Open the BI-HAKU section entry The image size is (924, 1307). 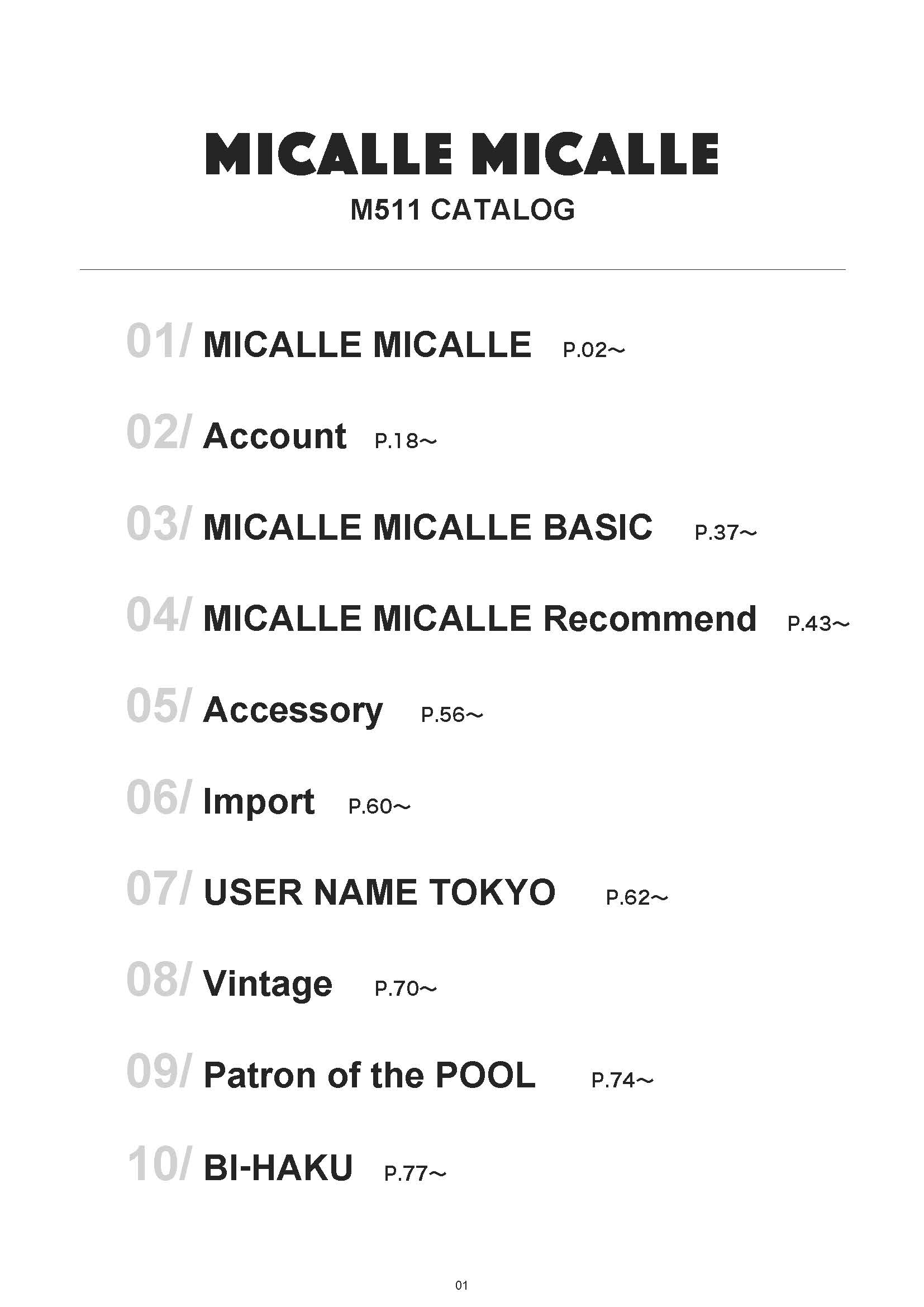(278, 1167)
